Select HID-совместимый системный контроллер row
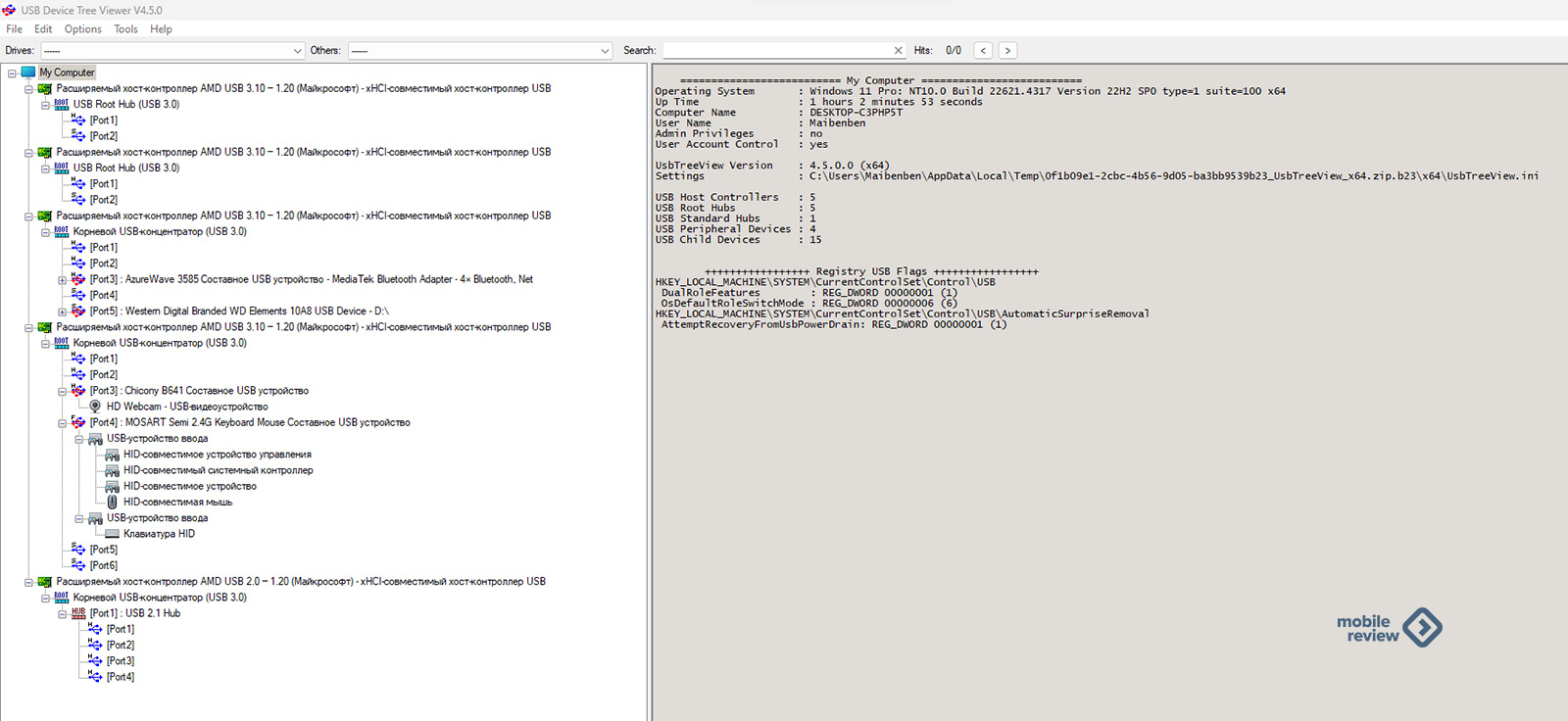This screenshot has height=721, width=1568. 219,471
